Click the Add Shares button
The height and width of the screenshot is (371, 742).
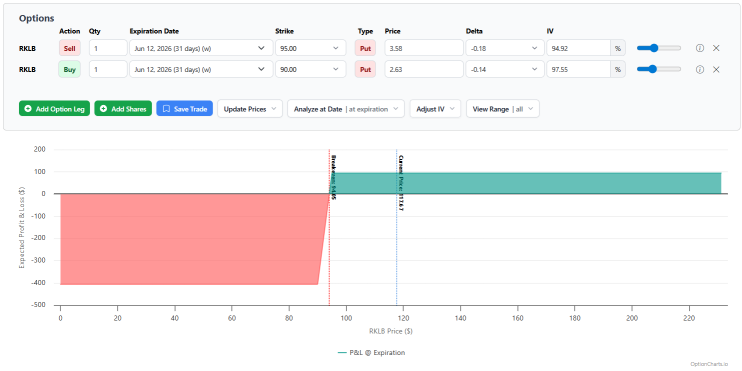123,108
